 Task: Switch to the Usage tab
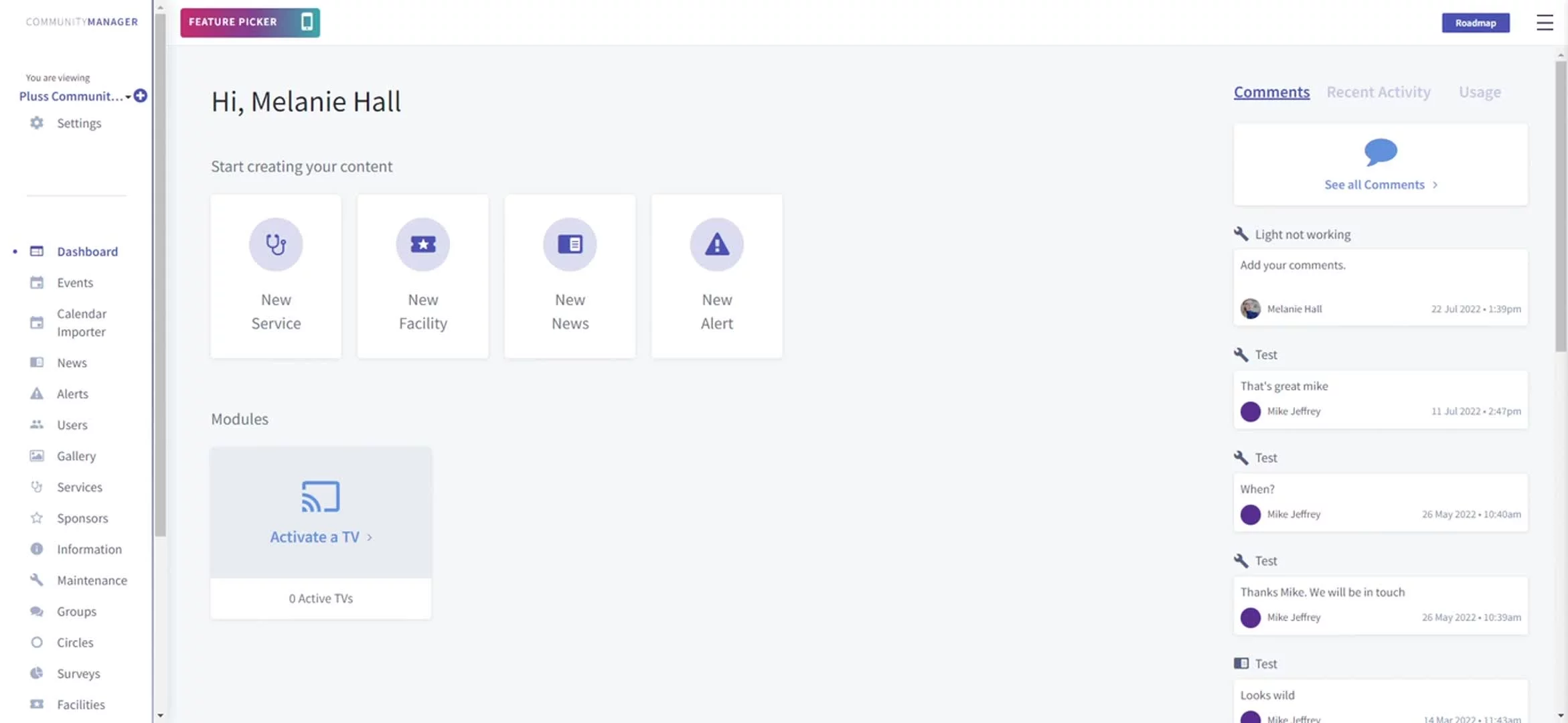click(1479, 92)
